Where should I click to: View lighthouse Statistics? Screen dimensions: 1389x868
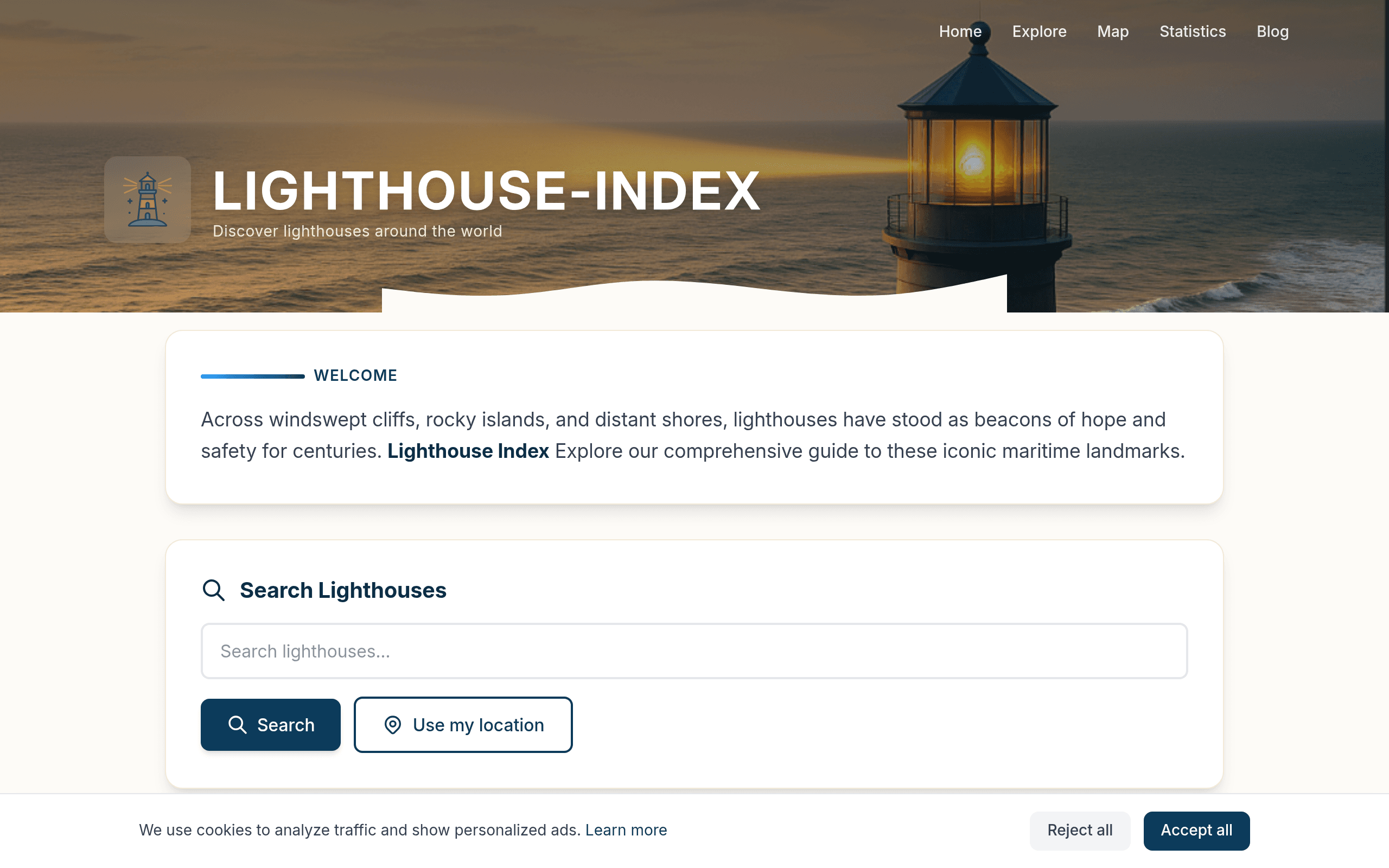pos(1192,31)
